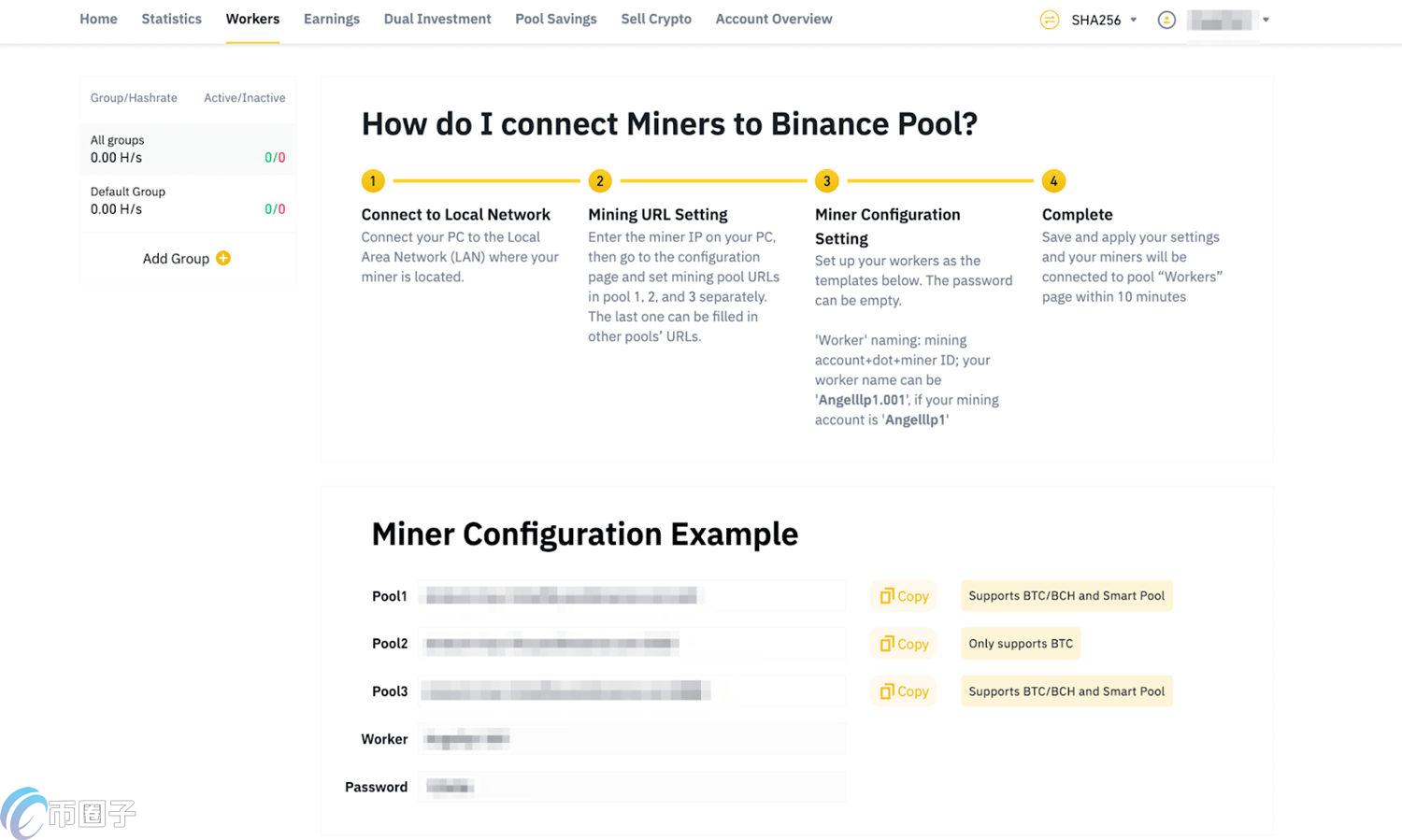Click the Add Group label
Viewport: 1402px width, 840px height.
(x=176, y=259)
